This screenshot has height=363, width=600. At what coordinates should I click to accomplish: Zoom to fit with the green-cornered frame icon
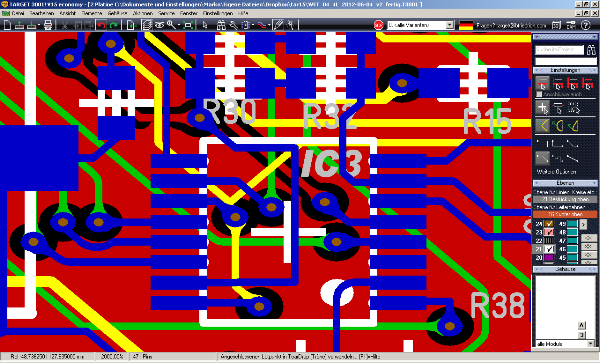point(188,25)
